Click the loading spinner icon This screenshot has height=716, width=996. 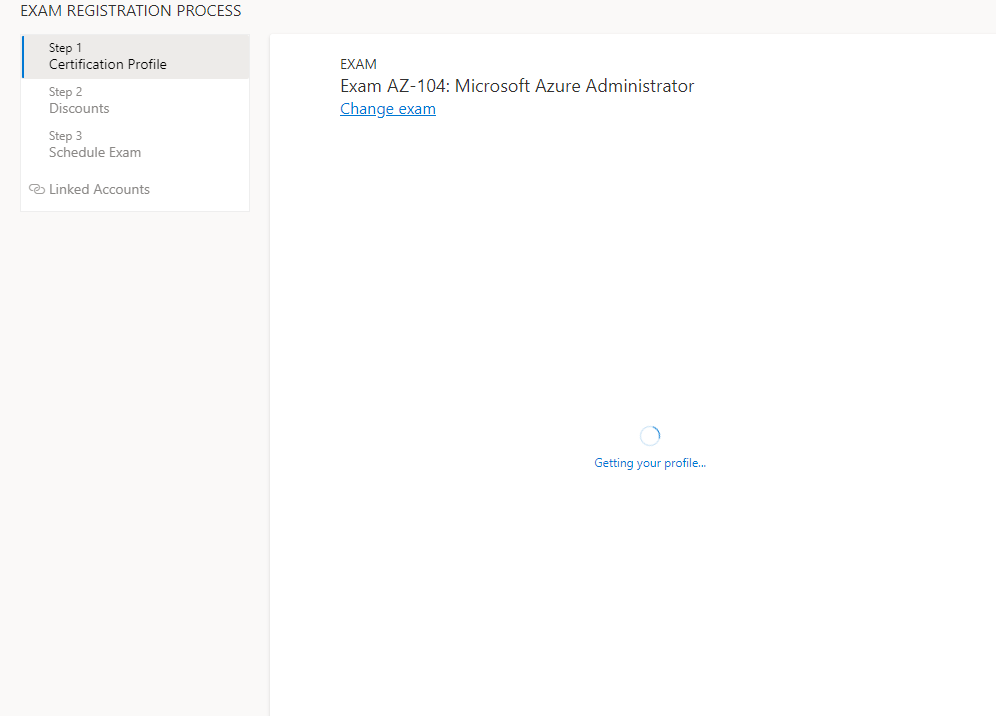650,436
